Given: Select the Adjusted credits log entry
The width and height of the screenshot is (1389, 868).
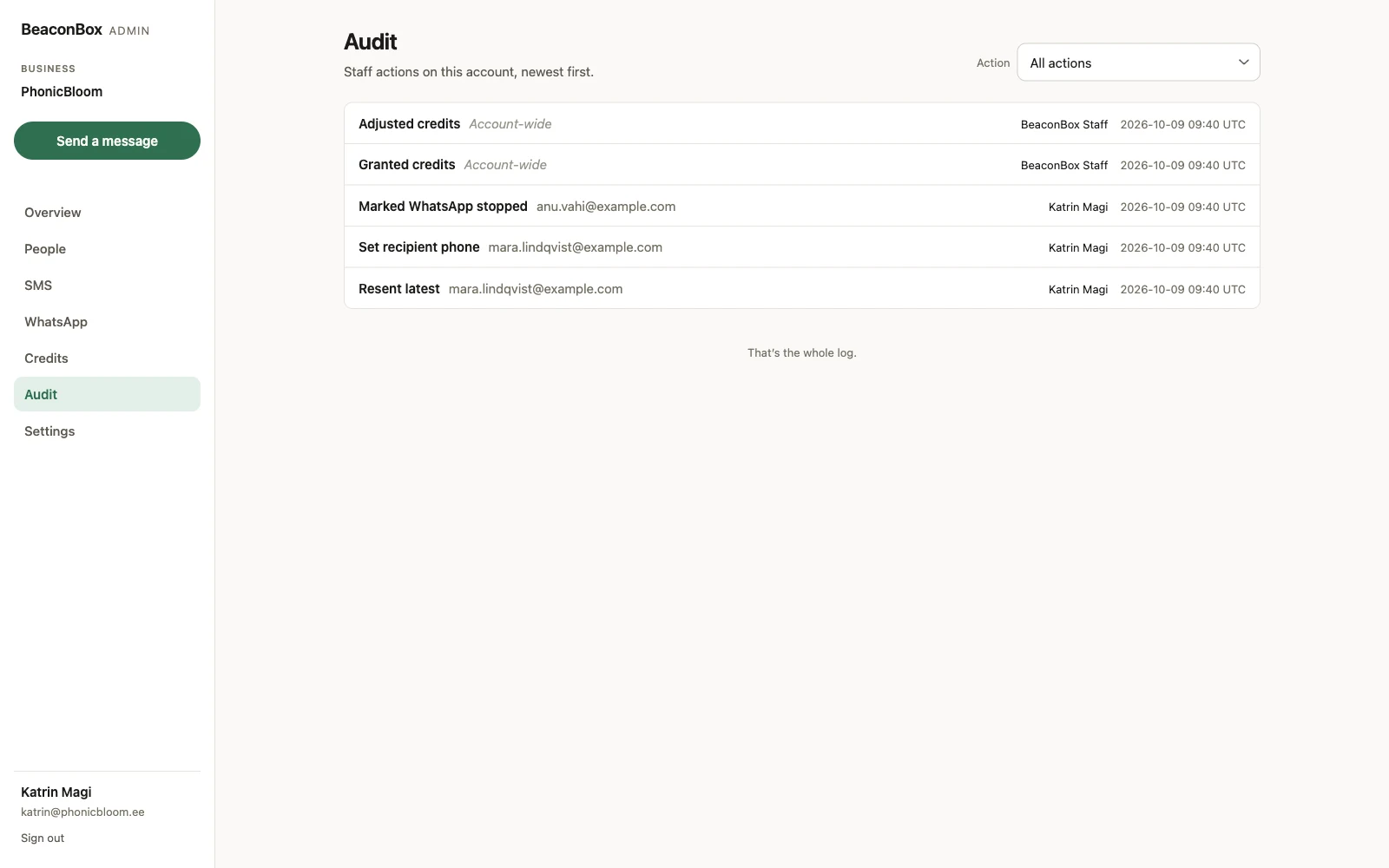Looking at the screenshot, I should click(x=802, y=124).
